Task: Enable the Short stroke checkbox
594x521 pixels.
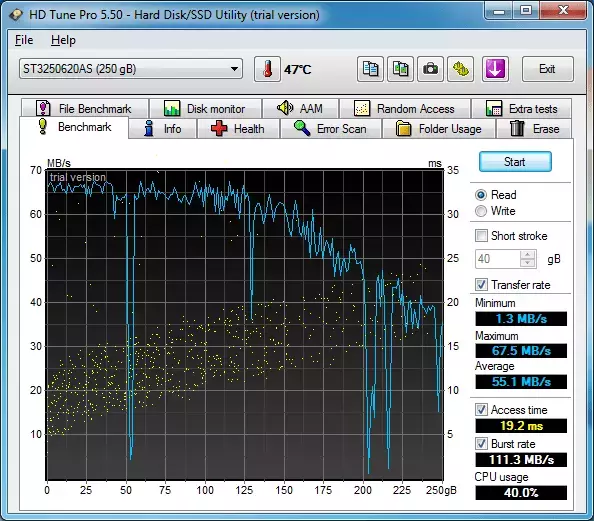Action: (481, 236)
